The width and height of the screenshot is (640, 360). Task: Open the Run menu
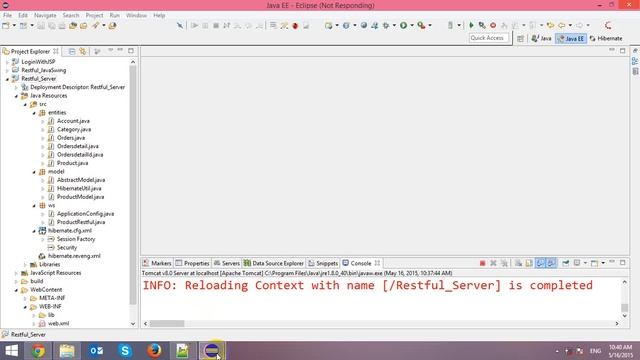pyautogui.click(x=115, y=15)
